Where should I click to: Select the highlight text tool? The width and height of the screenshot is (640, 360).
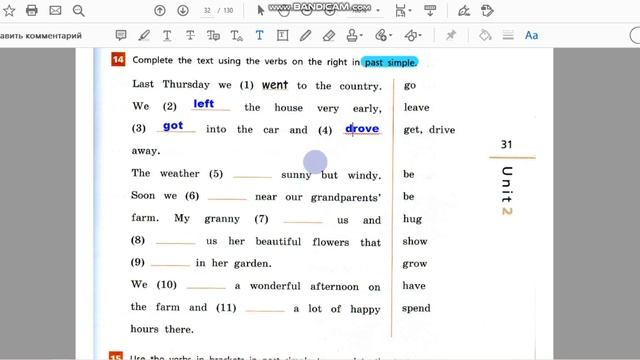tap(144, 36)
